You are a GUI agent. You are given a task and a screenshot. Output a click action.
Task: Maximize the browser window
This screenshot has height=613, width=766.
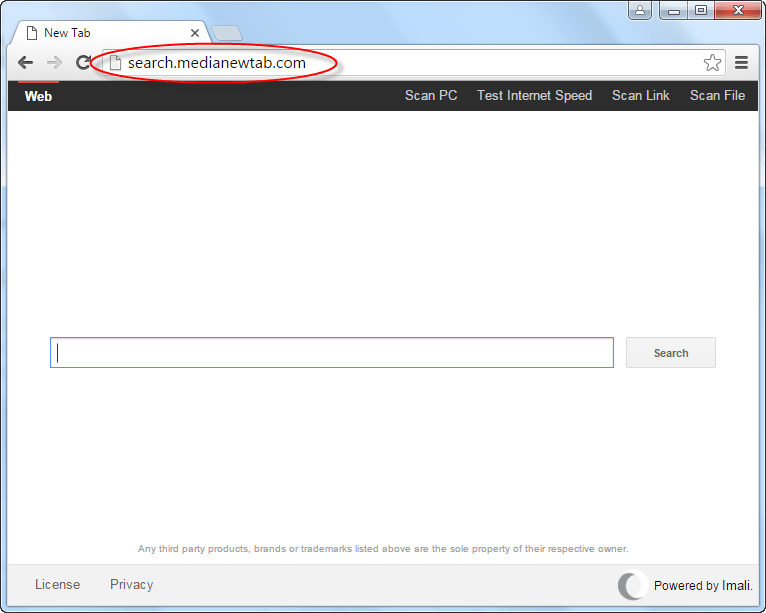(x=701, y=10)
